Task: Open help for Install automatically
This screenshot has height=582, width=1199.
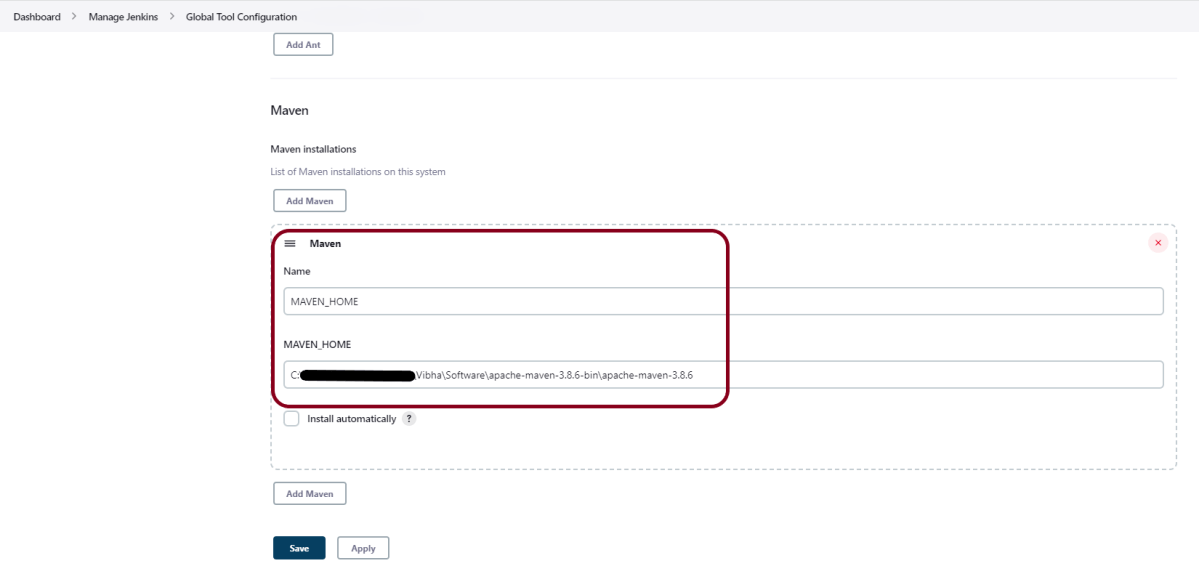Action: [409, 419]
